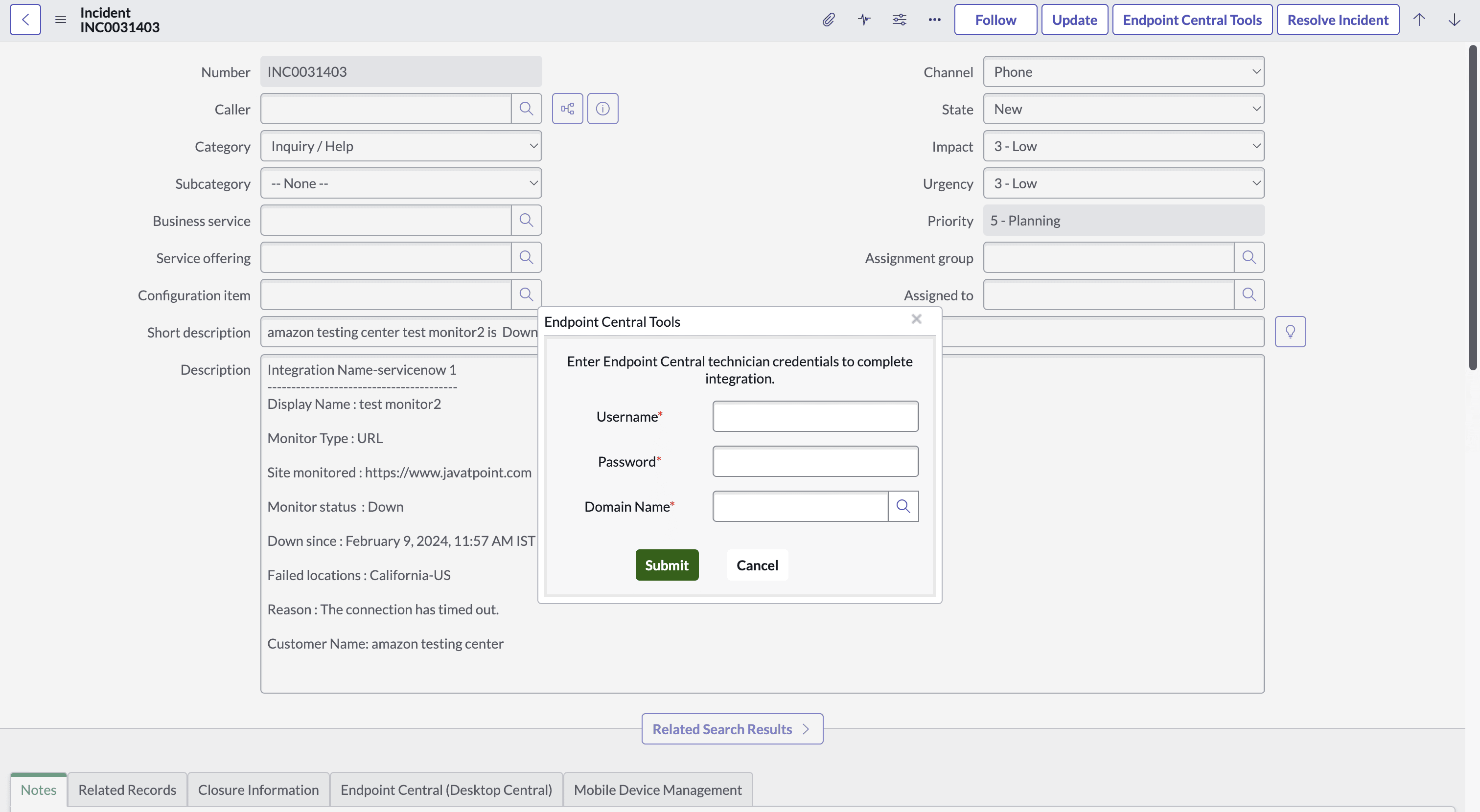Click the caller search lookup icon

pyautogui.click(x=526, y=108)
